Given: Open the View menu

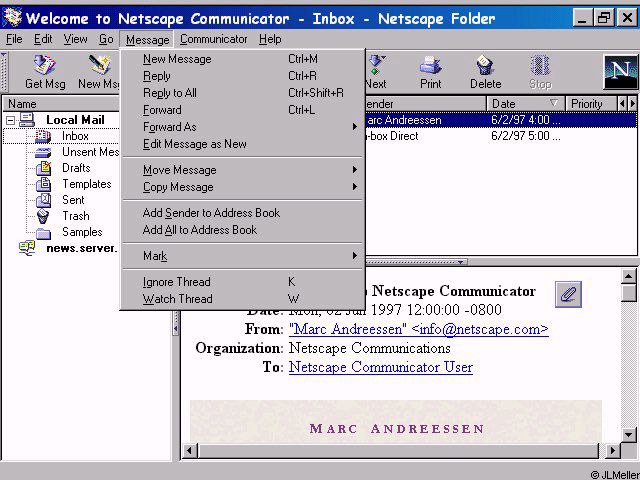Looking at the screenshot, I should coord(76,39).
